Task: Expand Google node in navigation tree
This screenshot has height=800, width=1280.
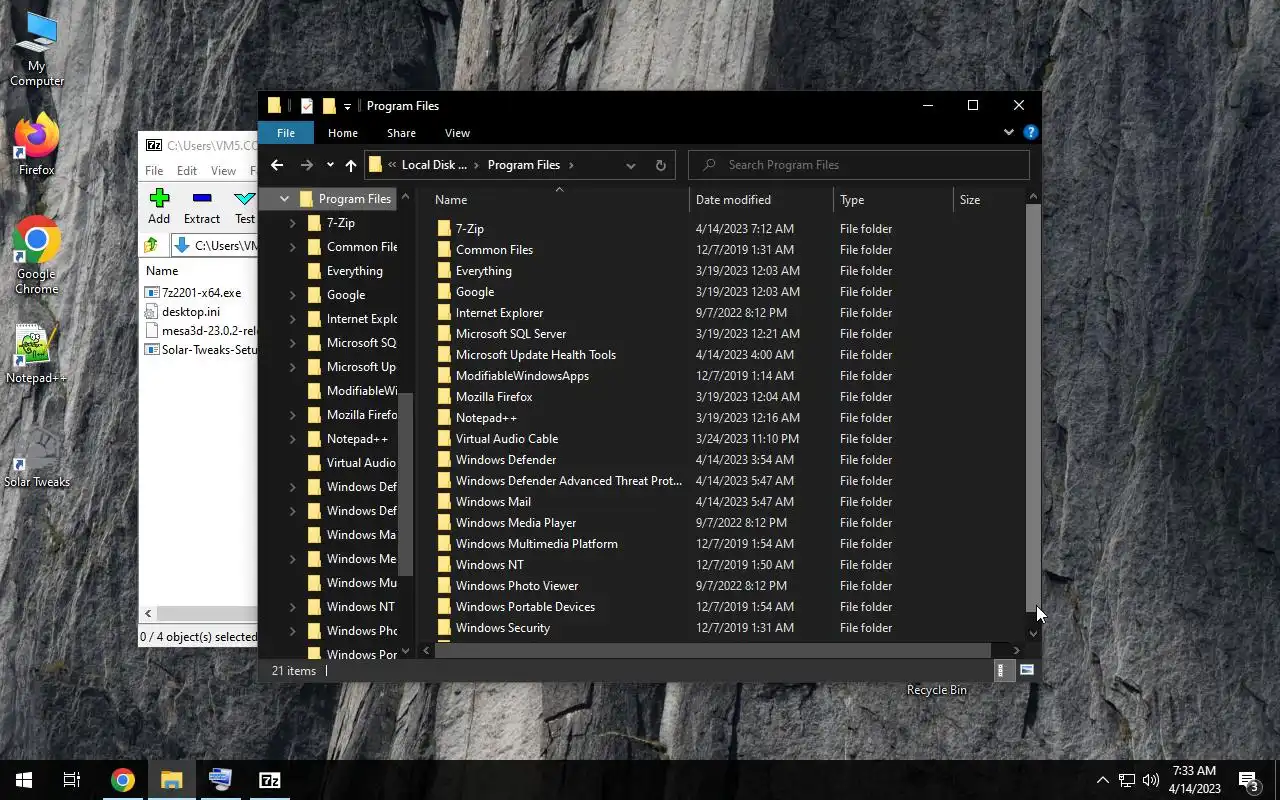Action: tap(292, 295)
